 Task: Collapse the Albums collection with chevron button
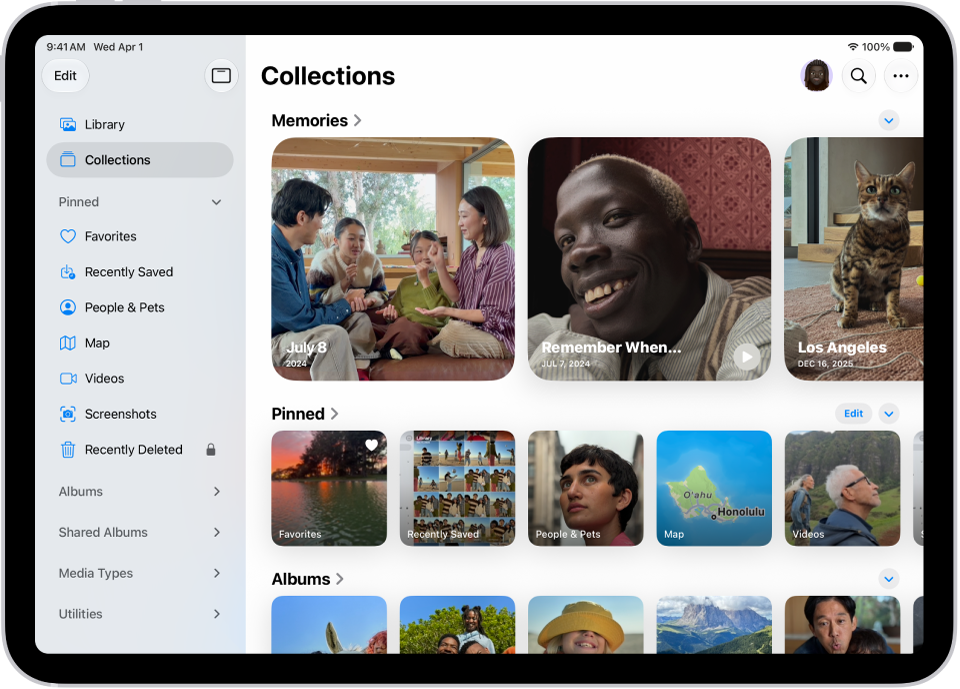[x=889, y=579]
